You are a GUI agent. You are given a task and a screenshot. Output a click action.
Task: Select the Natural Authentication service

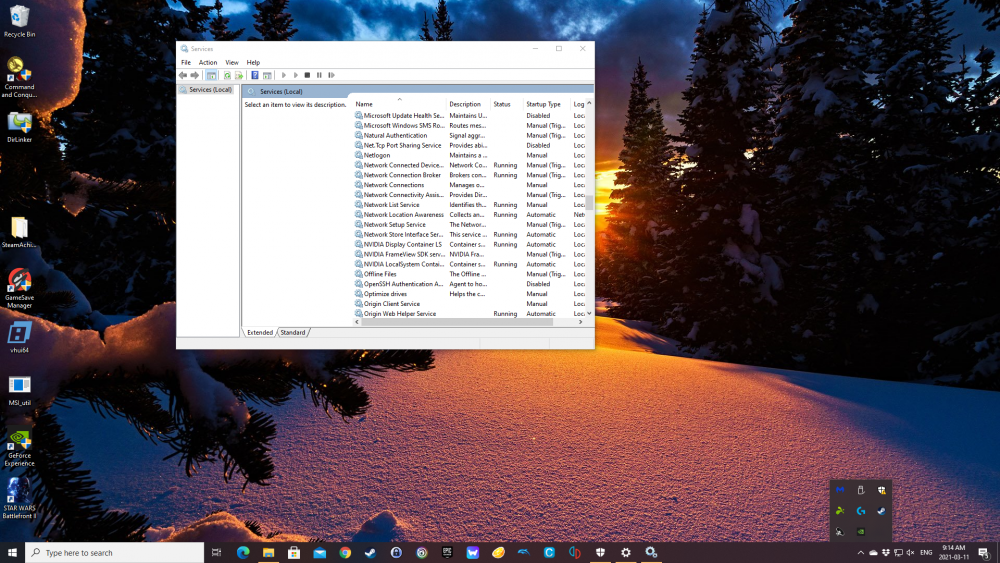[x=469, y=135]
